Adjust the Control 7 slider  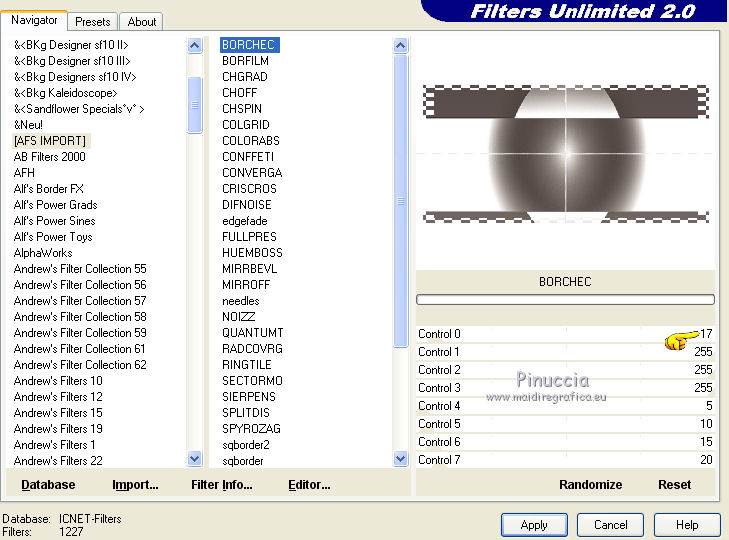pyautogui.click(x=565, y=460)
